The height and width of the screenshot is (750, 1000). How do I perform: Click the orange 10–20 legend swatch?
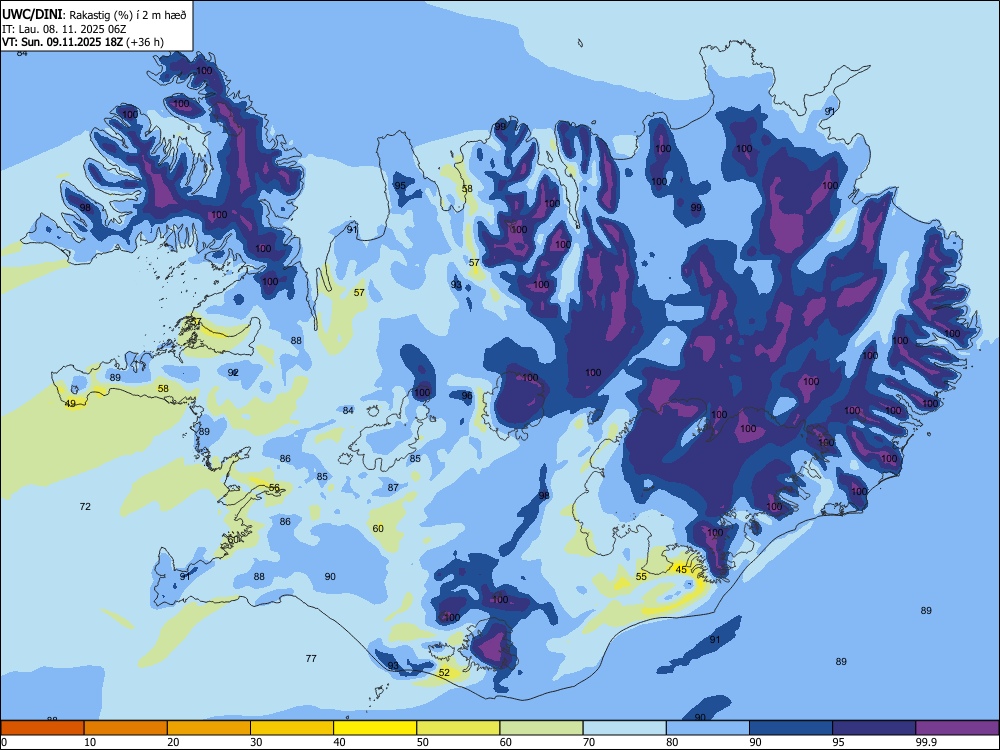click(x=126, y=728)
